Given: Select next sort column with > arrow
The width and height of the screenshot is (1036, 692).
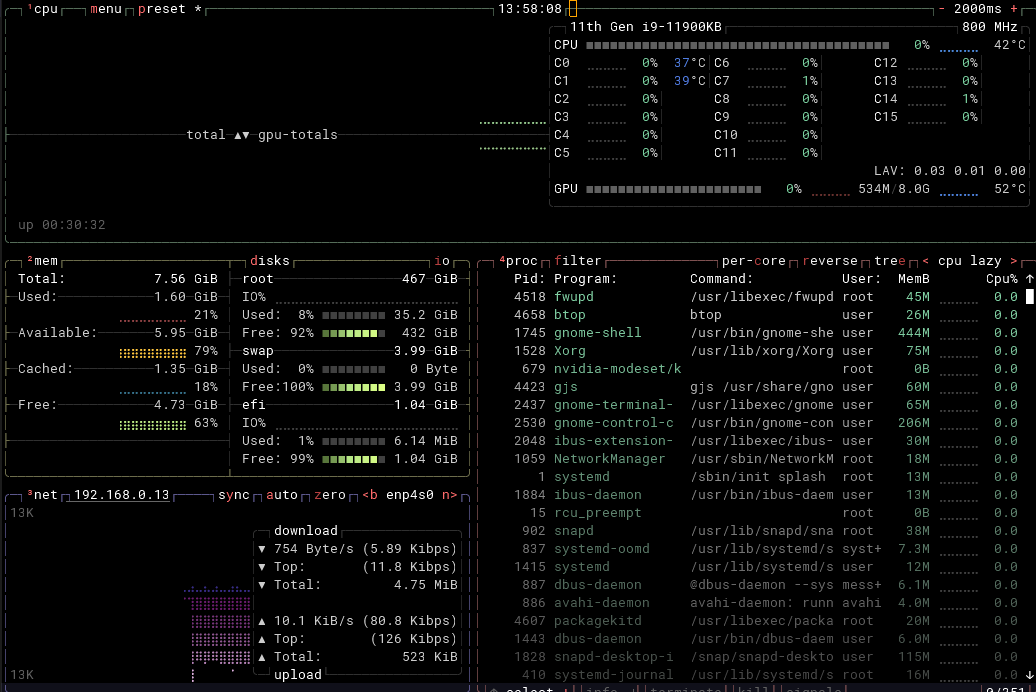Looking at the screenshot, I should pos(1014,261).
